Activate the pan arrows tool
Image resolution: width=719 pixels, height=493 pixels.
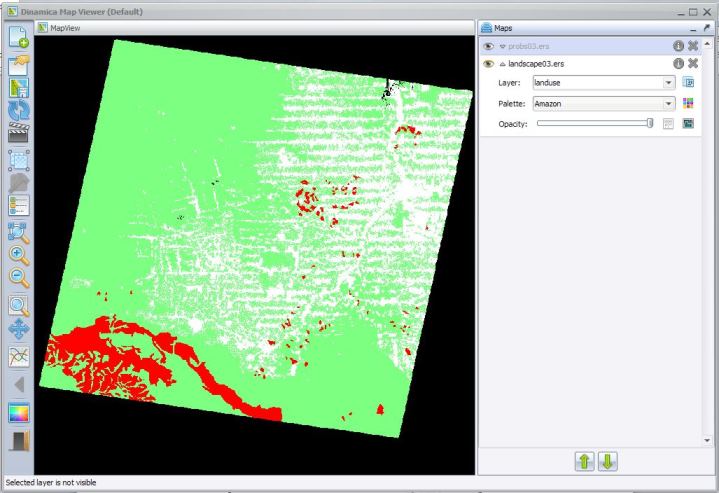[x=19, y=329]
